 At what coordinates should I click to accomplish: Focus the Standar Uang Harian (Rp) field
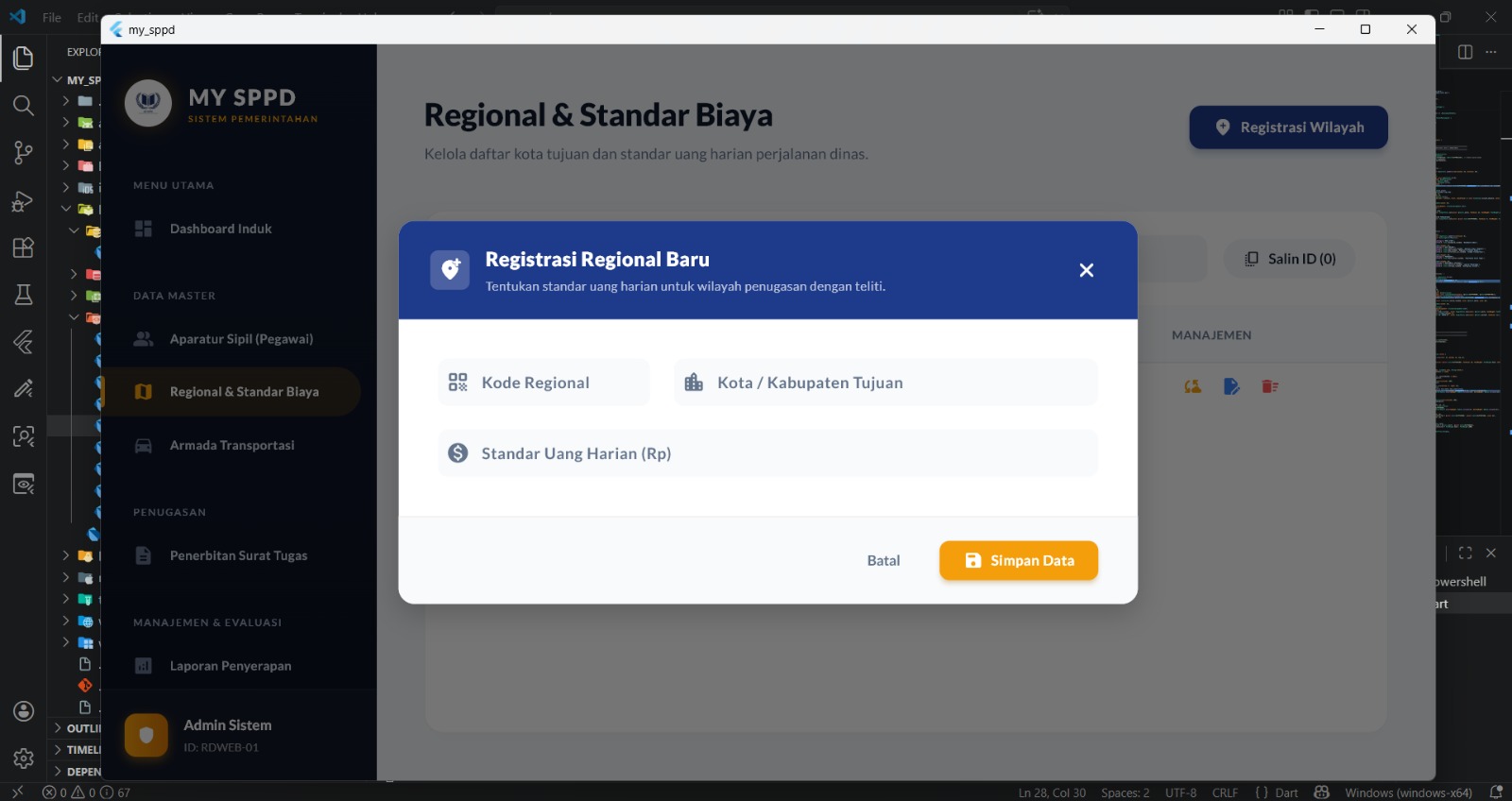(767, 453)
